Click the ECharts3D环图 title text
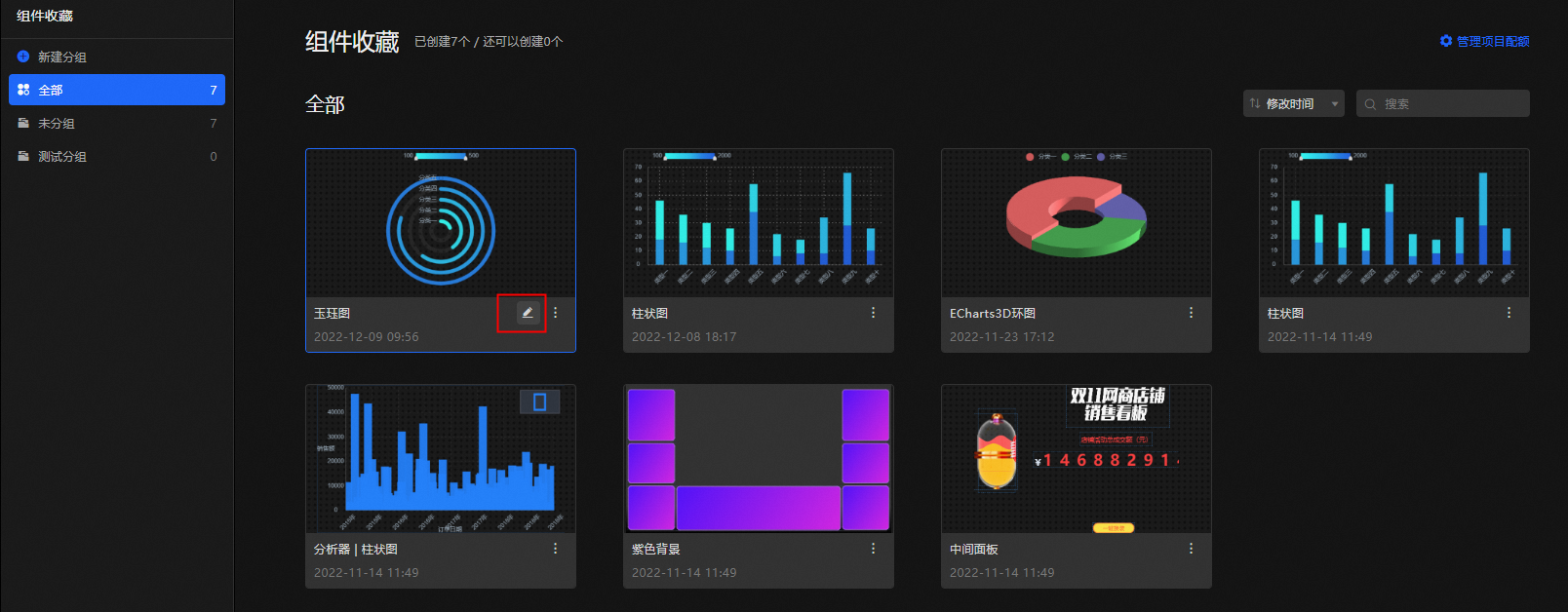The width and height of the screenshot is (1568, 612). point(993,314)
